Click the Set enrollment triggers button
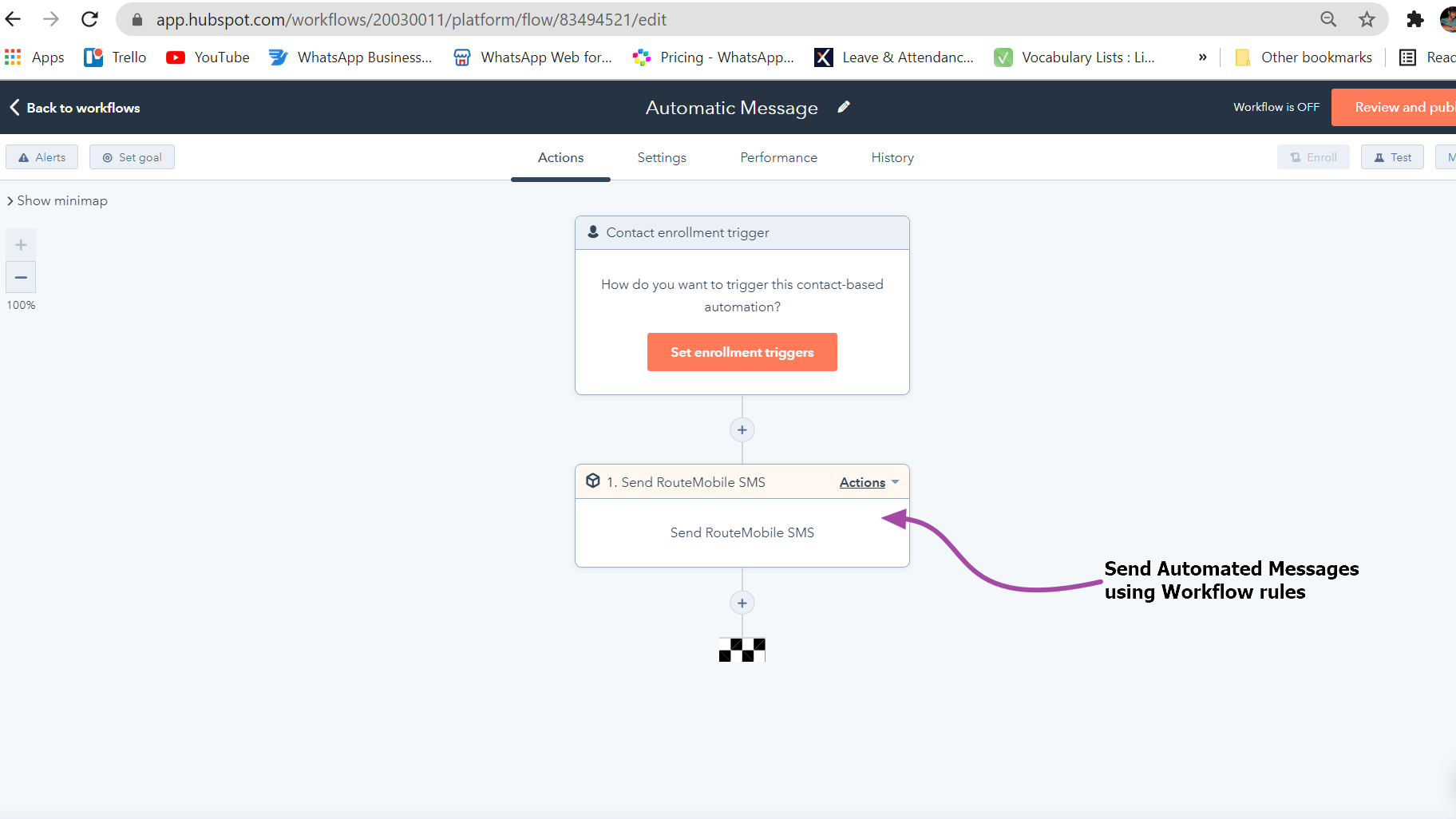The width and height of the screenshot is (1456, 819). [x=742, y=351]
